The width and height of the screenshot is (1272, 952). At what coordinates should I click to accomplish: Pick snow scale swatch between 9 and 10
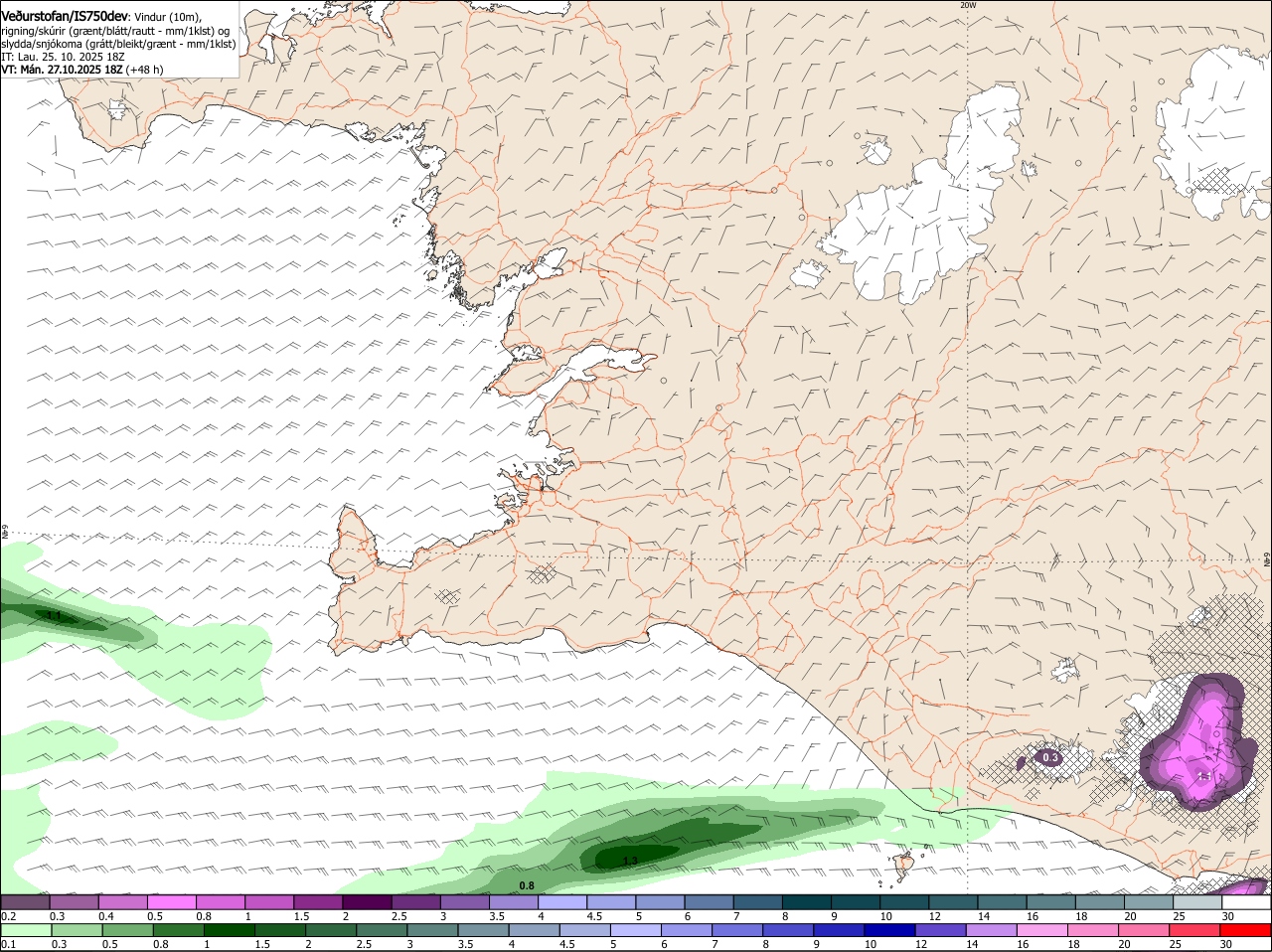click(x=856, y=901)
